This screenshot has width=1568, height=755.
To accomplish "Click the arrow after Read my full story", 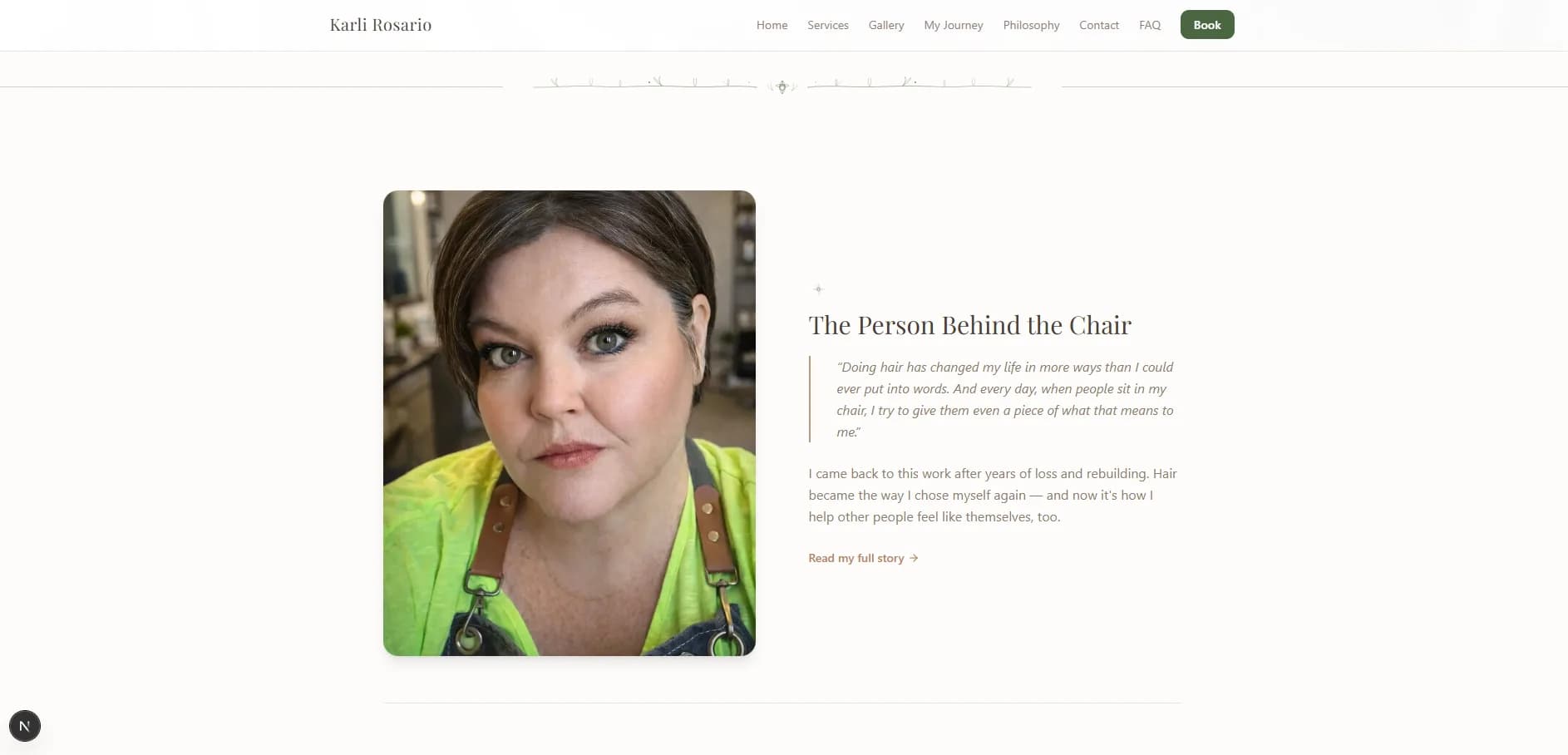I will pos(914,558).
